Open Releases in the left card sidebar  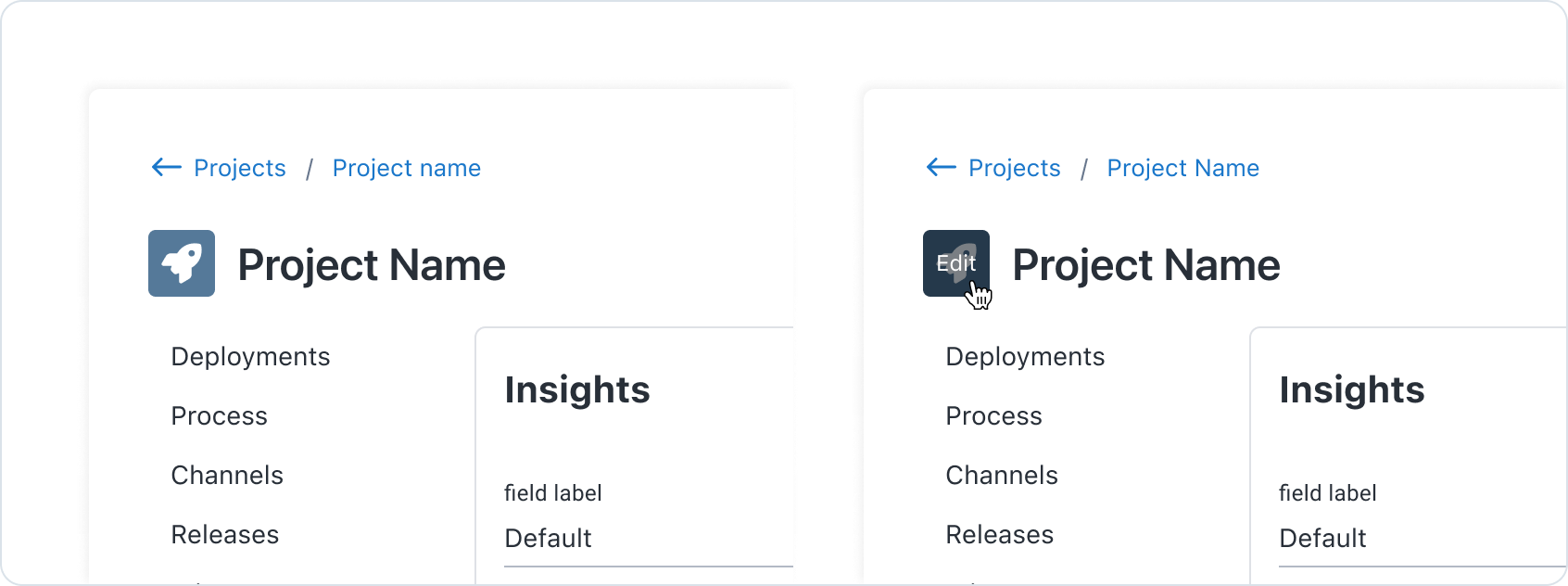pyautogui.click(x=224, y=535)
